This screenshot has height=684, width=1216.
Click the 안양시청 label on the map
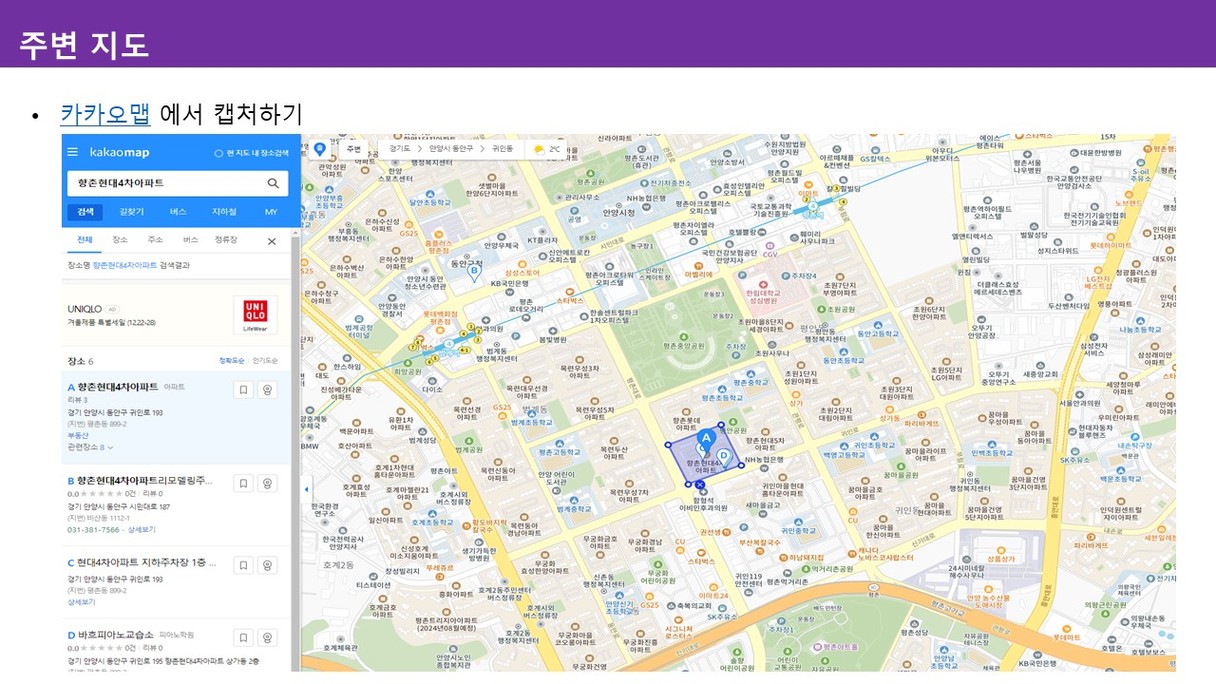click(620, 213)
